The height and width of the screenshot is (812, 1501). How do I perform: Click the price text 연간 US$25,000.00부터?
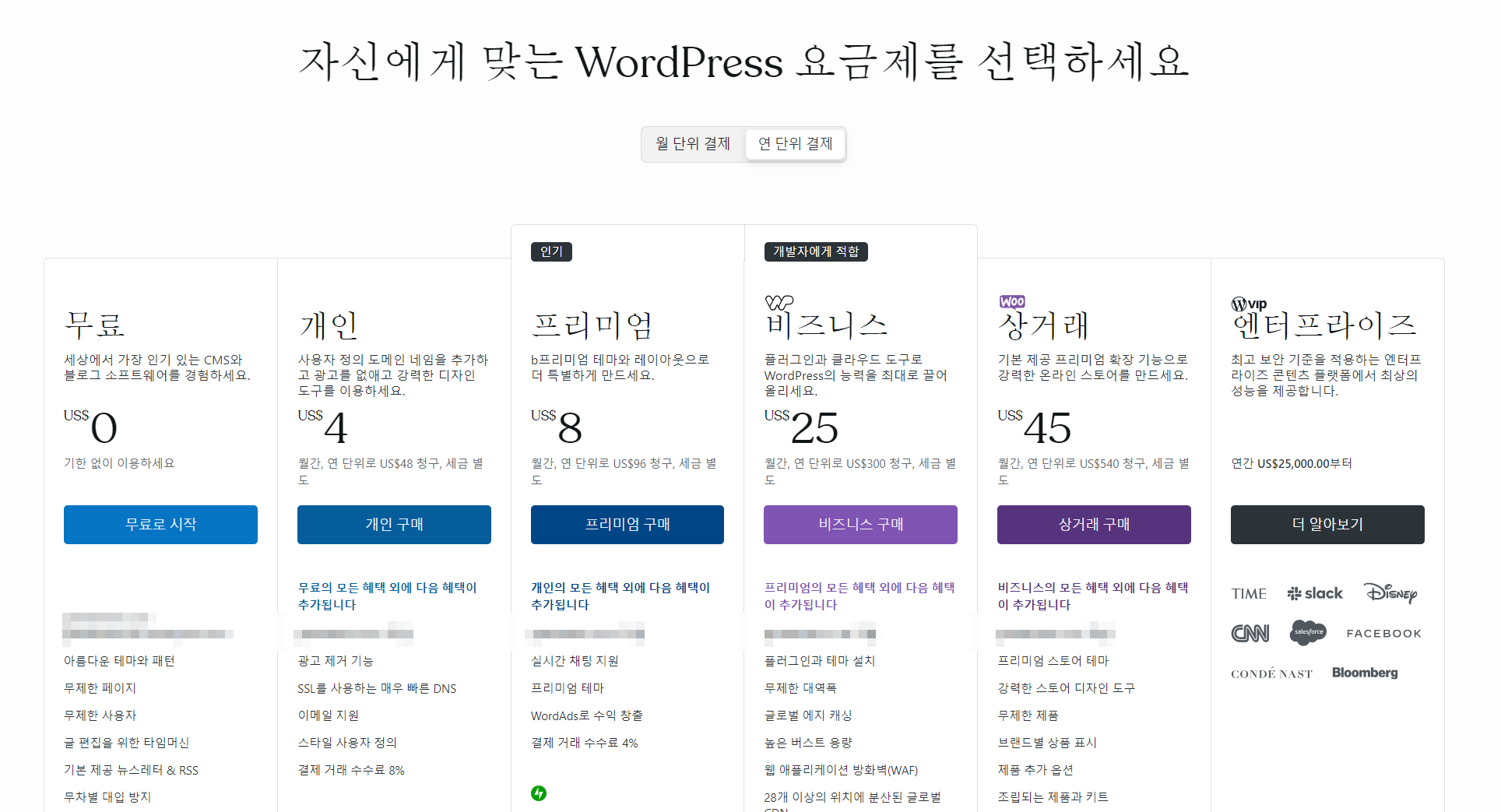[1292, 464]
